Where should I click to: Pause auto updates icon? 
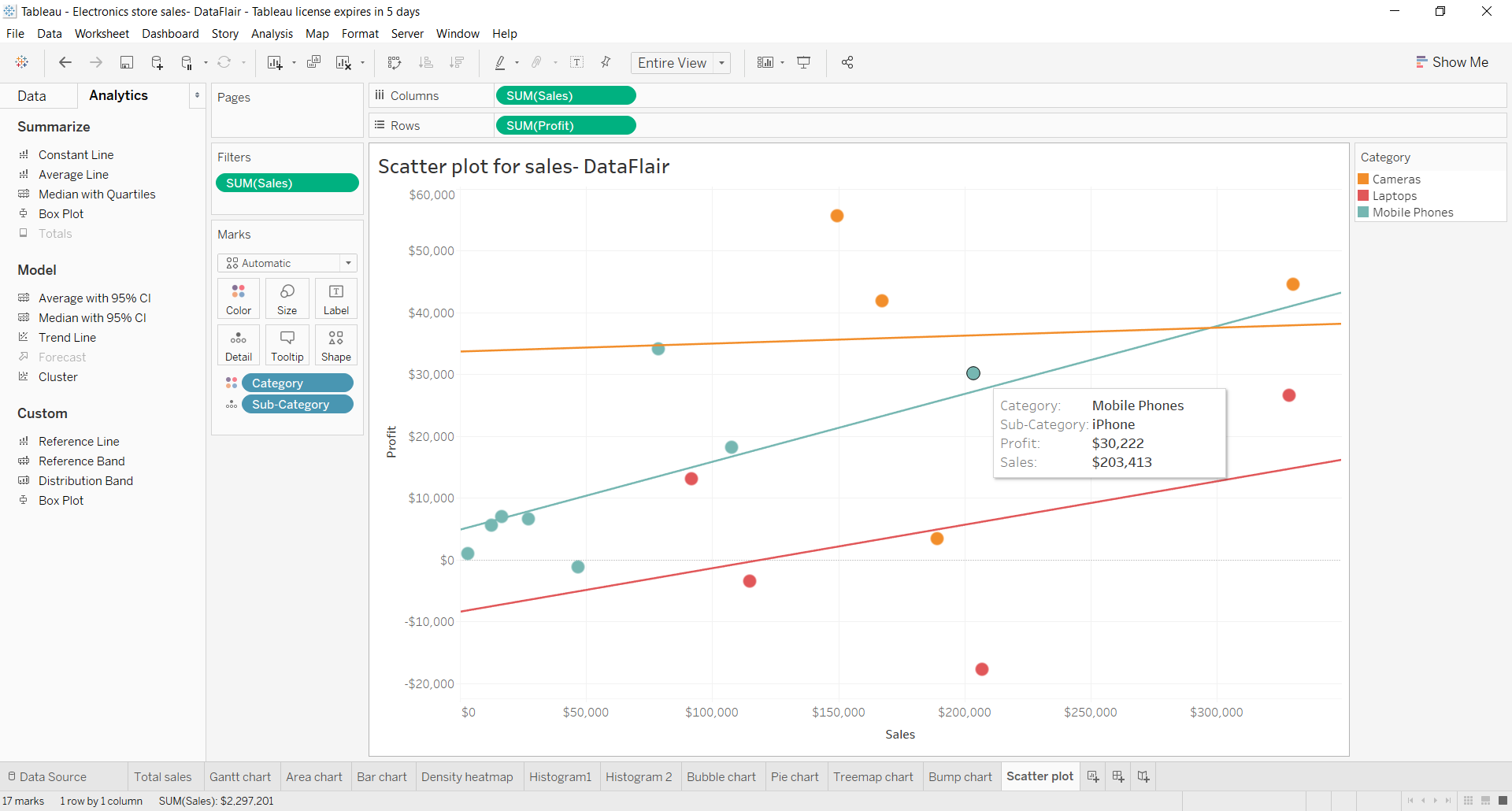(187, 62)
